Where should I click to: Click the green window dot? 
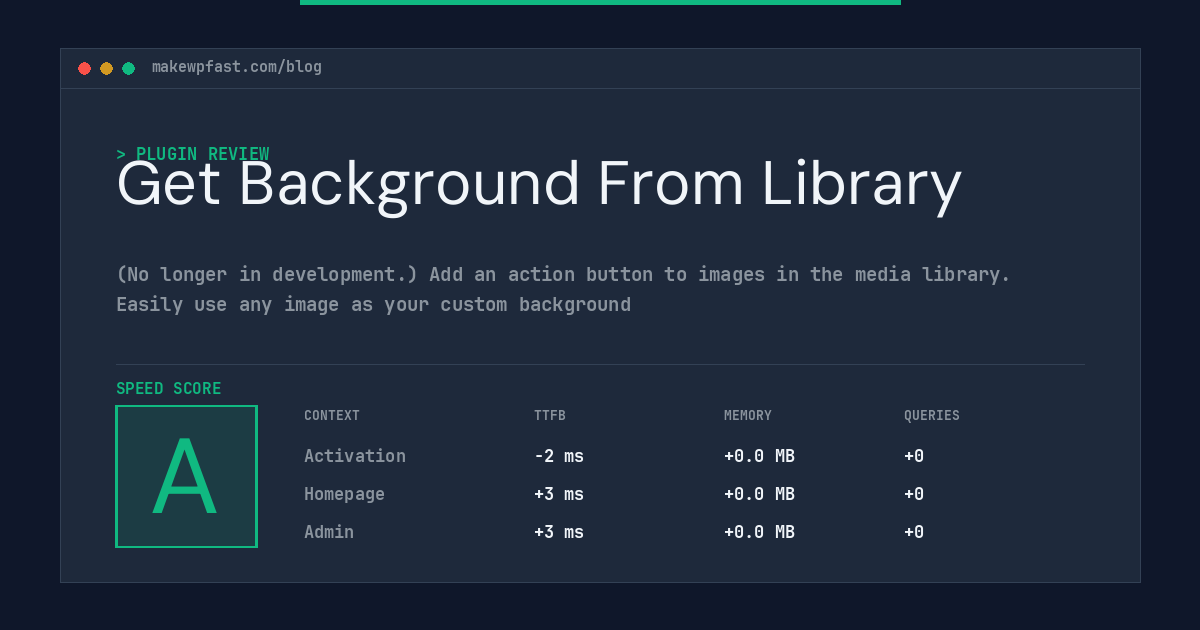pos(128,68)
